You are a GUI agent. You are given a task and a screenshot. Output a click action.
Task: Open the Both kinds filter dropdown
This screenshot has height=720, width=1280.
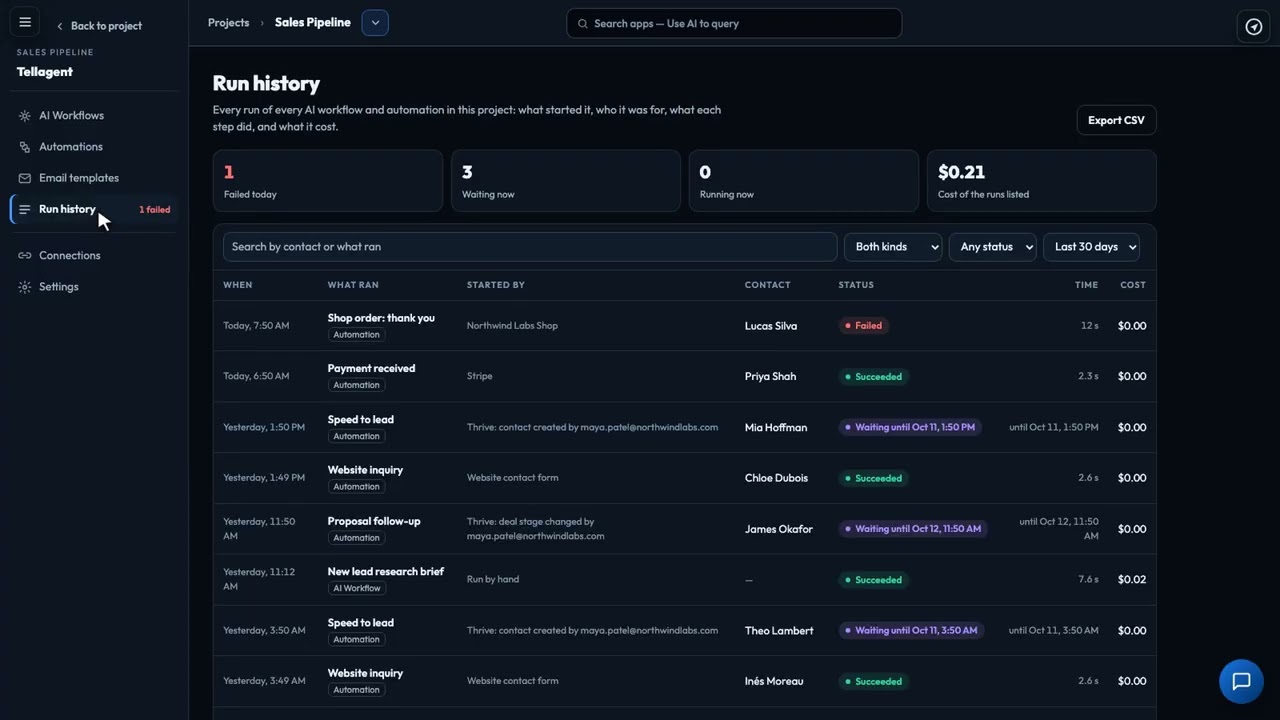click(893, 247)
